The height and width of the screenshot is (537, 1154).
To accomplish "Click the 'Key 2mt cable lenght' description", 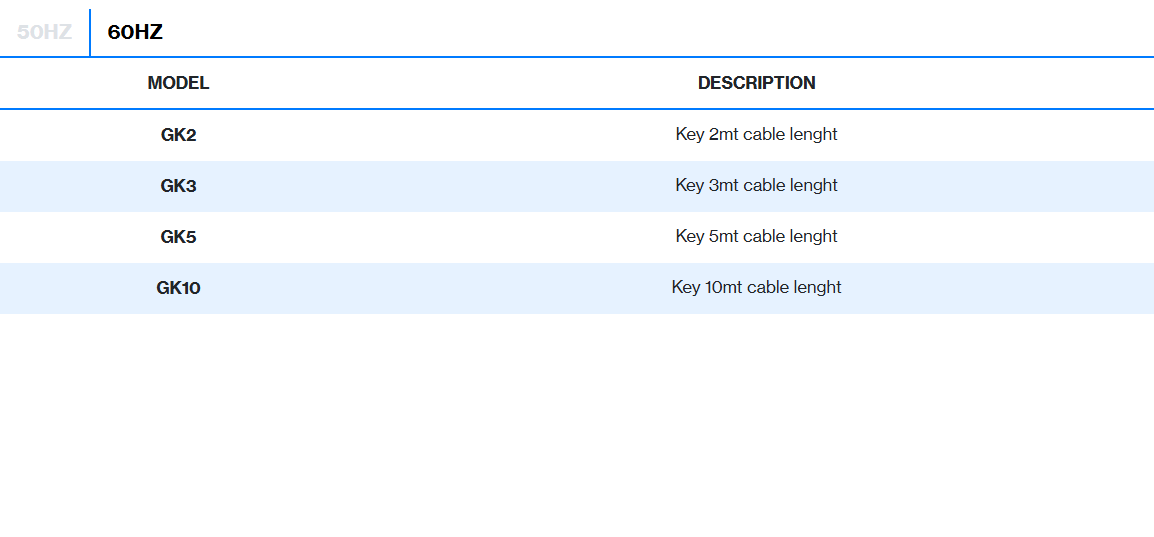I will 756,134.
